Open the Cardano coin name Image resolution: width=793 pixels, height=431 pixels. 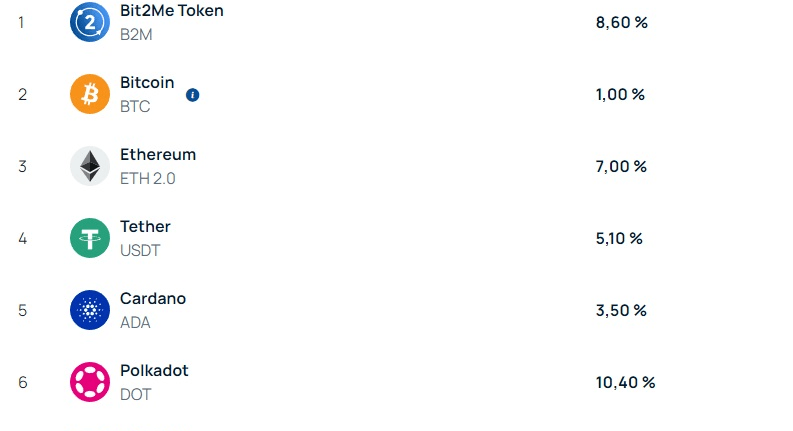tap(153, 299)
